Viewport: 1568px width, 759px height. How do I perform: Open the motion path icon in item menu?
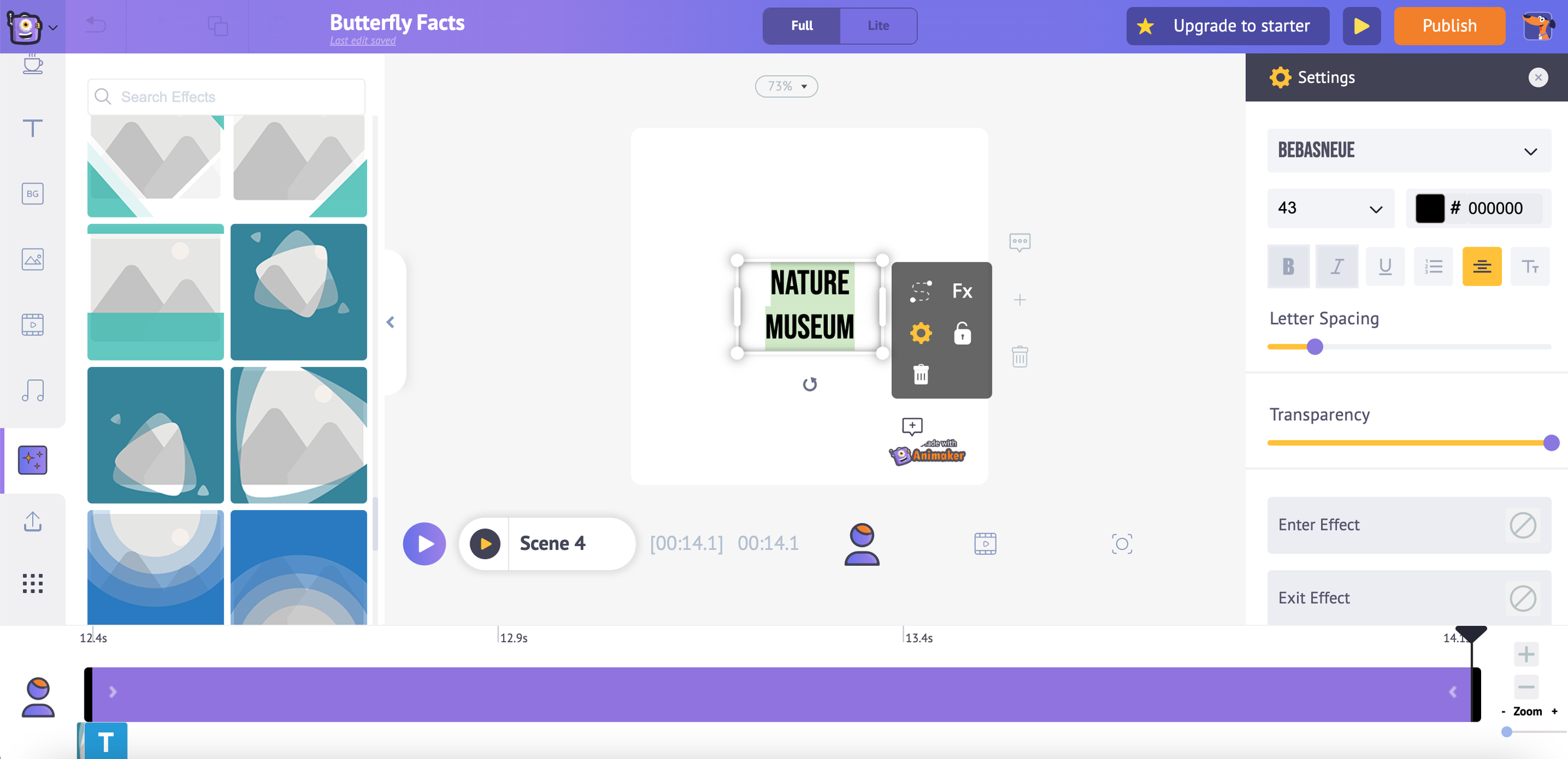point(921,291)
